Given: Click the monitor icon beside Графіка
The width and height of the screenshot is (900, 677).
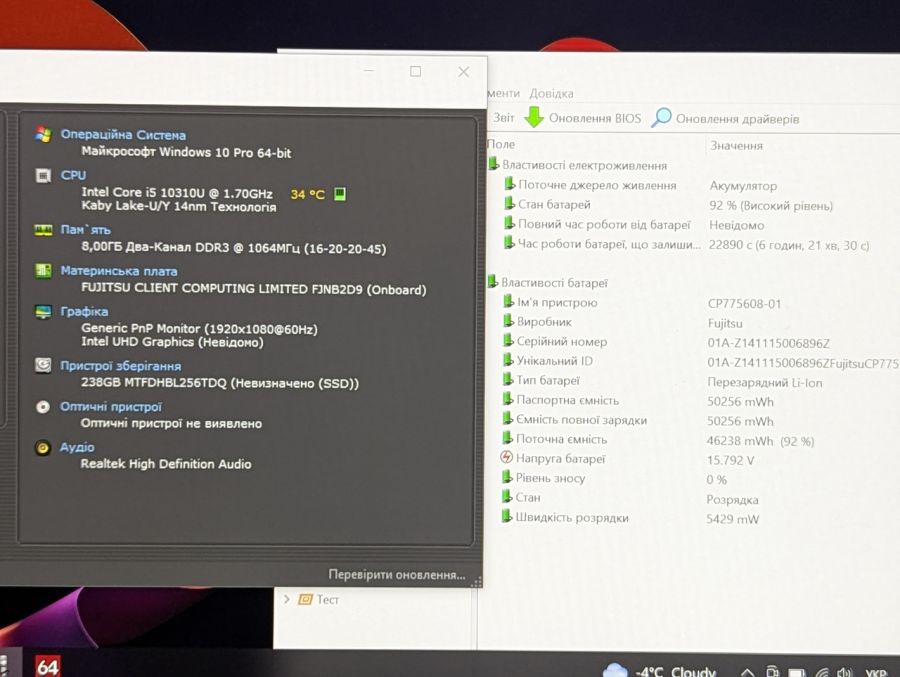Looking at the screenshot, I should click(x=43, y=312).
